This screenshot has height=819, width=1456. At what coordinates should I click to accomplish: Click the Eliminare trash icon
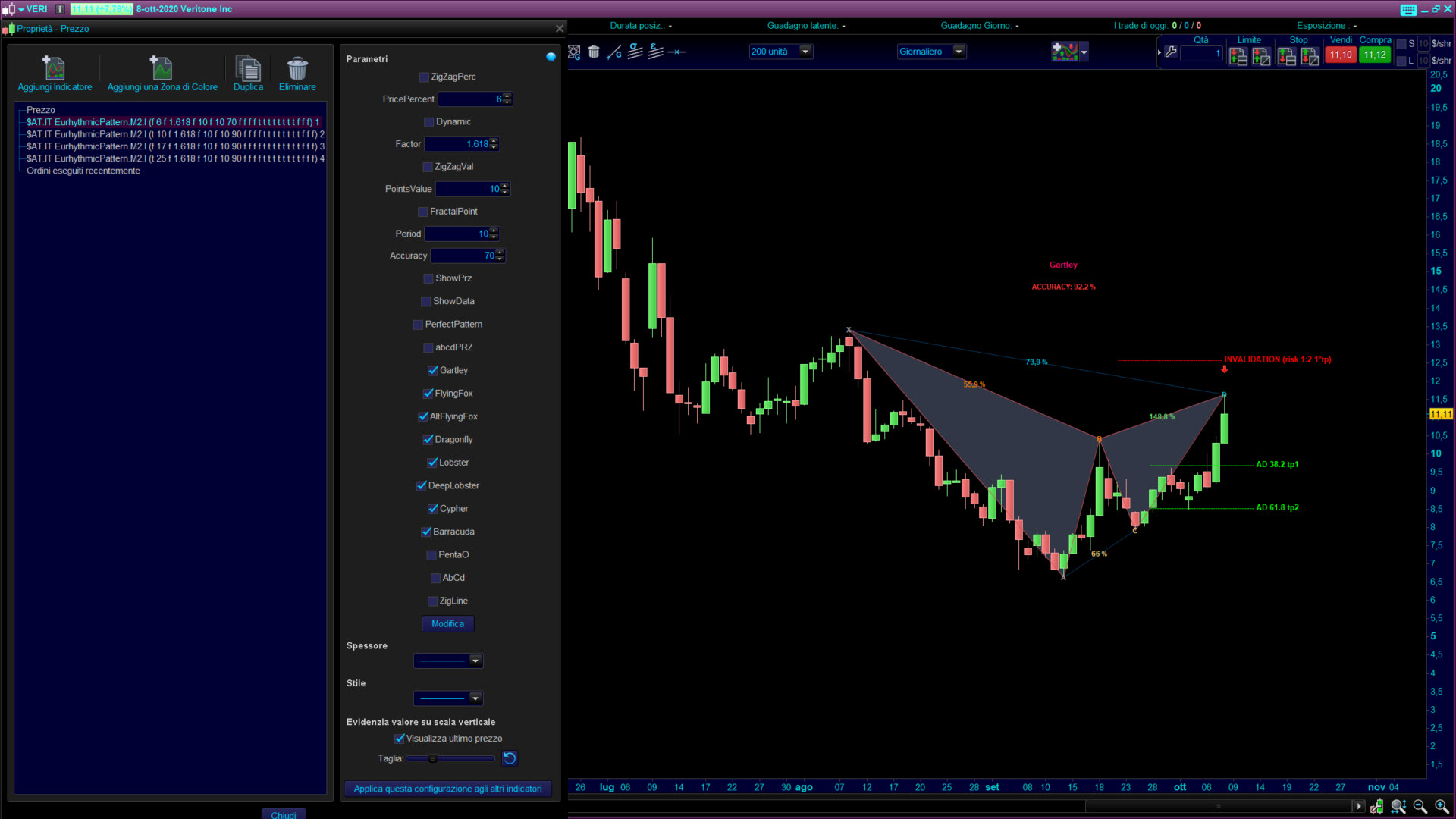[x=297, y=68]
